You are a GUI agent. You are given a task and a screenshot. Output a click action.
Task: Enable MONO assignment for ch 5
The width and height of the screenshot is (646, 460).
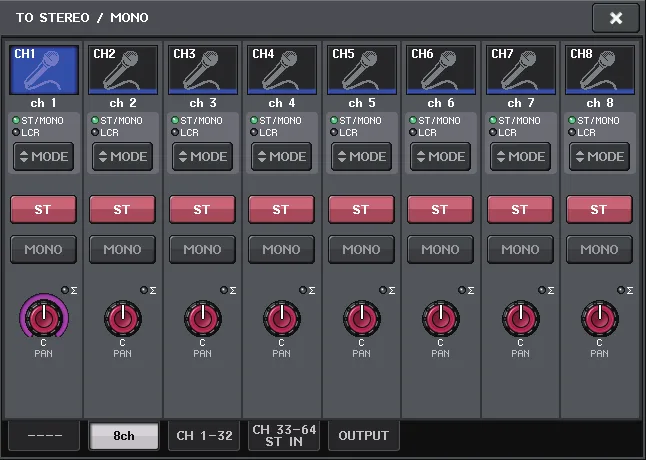361,250
